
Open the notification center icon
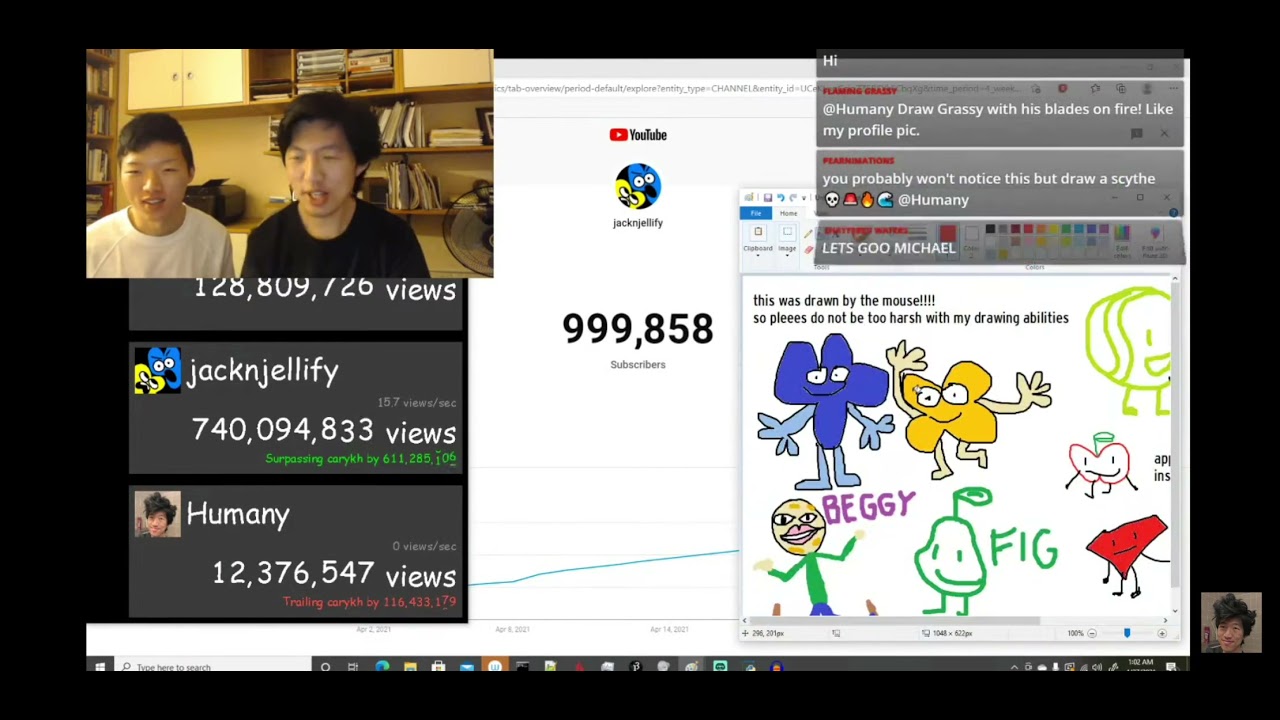coord(1171,667)
